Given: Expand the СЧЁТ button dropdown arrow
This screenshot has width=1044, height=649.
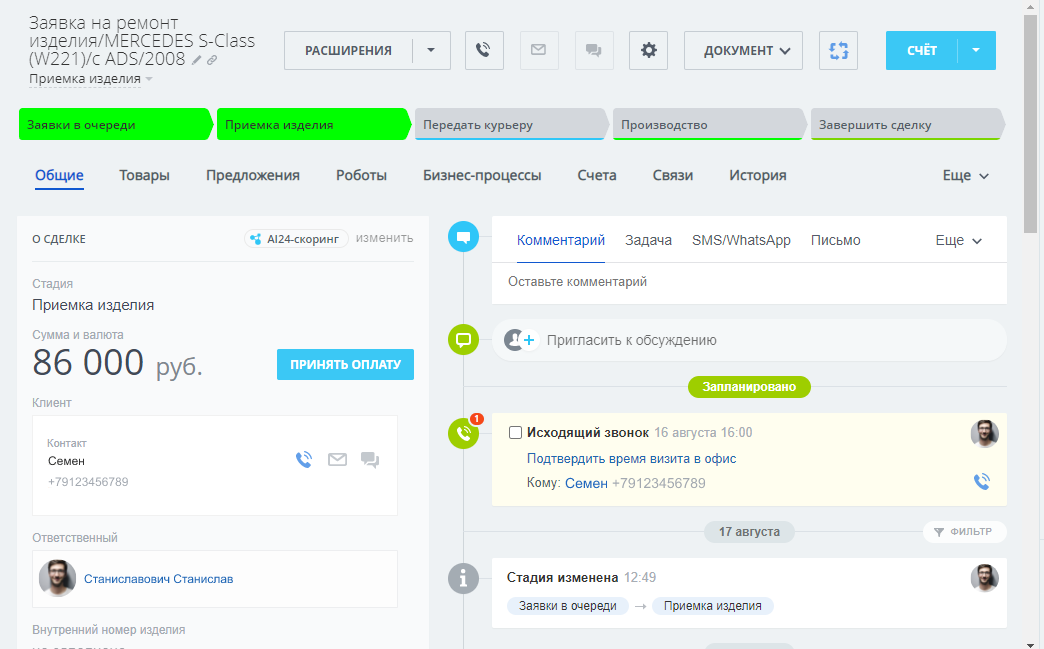Looking at the screenshot, I should tap(976, 51).
